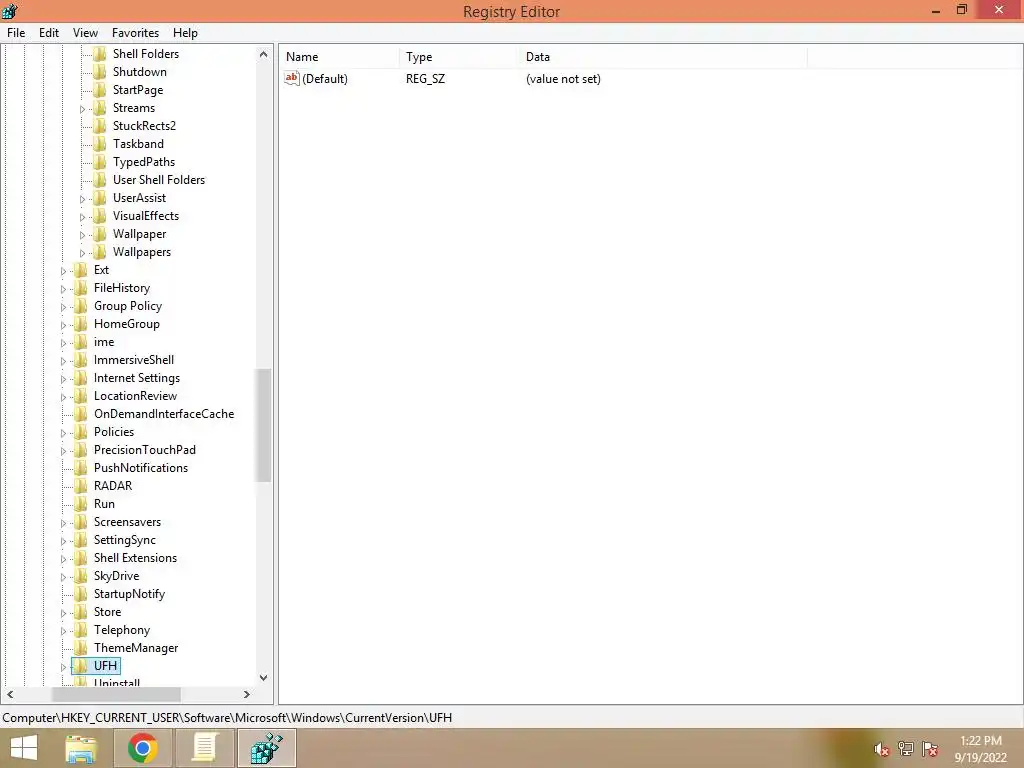This screenshot has height=768, width=1024.
Task: Sort values by the Type column
Action: pyautogui.click(x=458, y=57)
